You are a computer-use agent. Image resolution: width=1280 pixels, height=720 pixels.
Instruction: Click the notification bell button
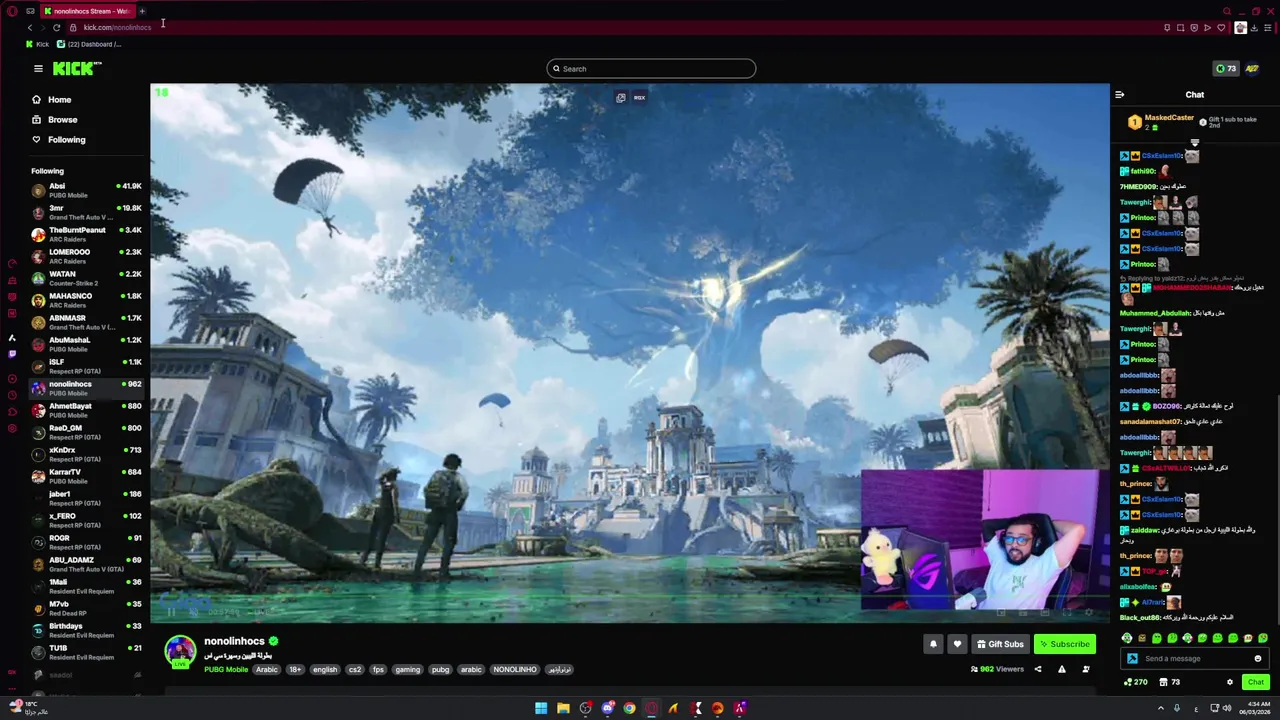(x=933, y=644)
